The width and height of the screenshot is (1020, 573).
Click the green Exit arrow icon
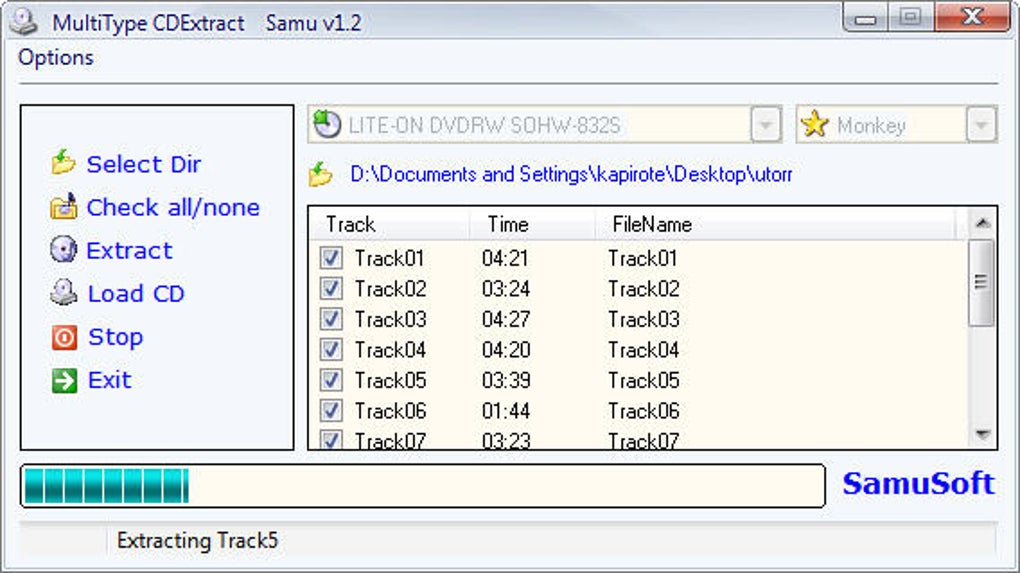pos(64,380)
